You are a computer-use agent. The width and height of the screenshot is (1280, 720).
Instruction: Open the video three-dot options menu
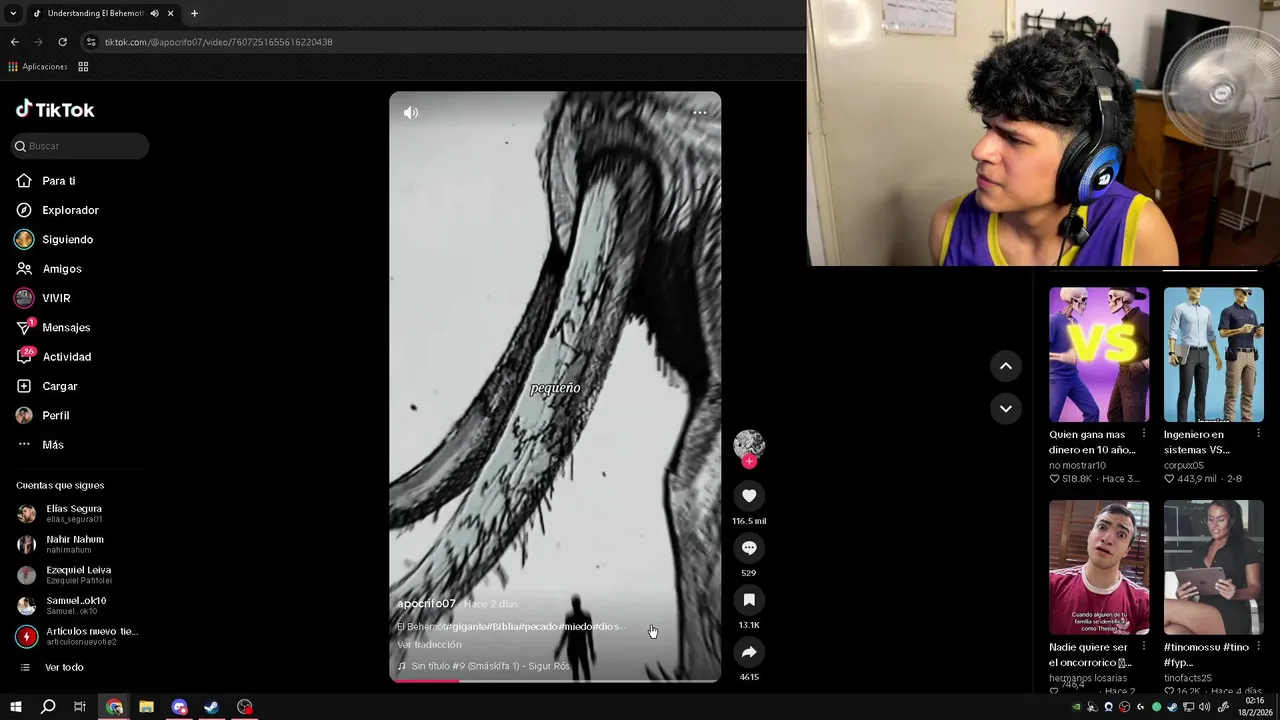[x=700, y=112]
